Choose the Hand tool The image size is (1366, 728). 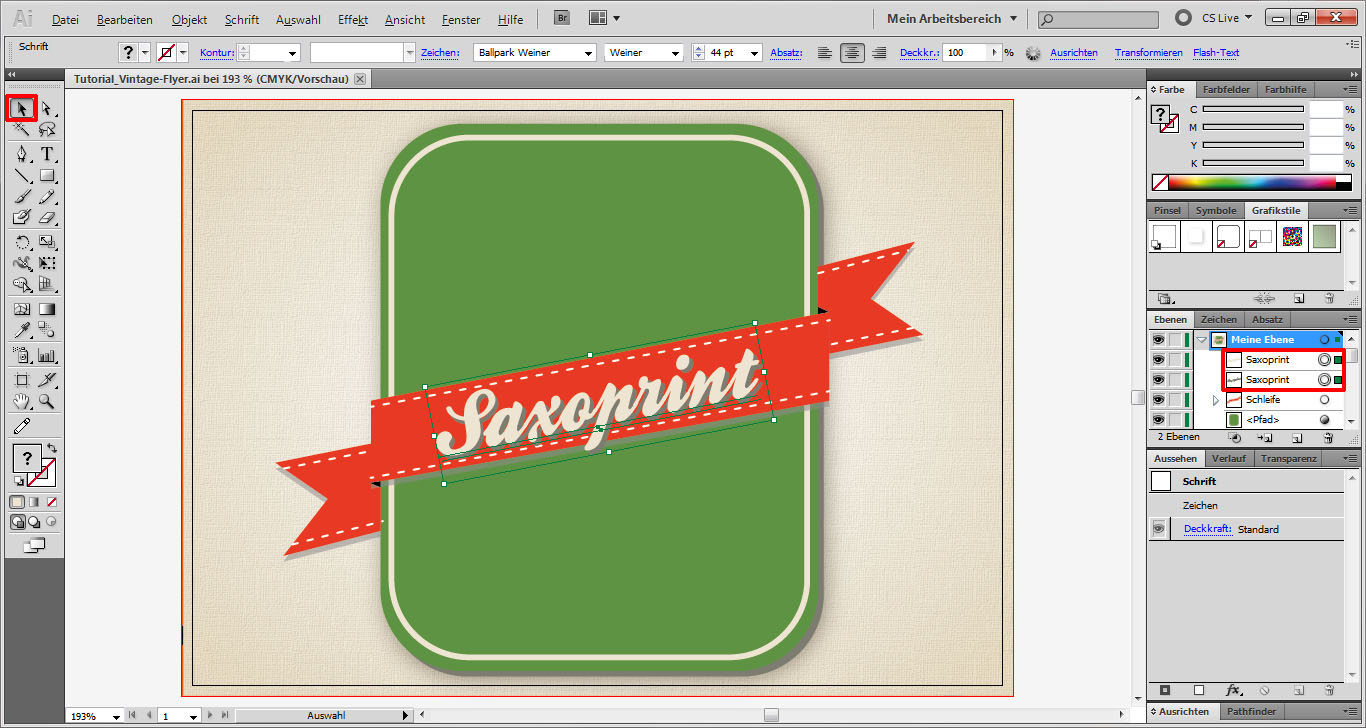pos(22,401)
